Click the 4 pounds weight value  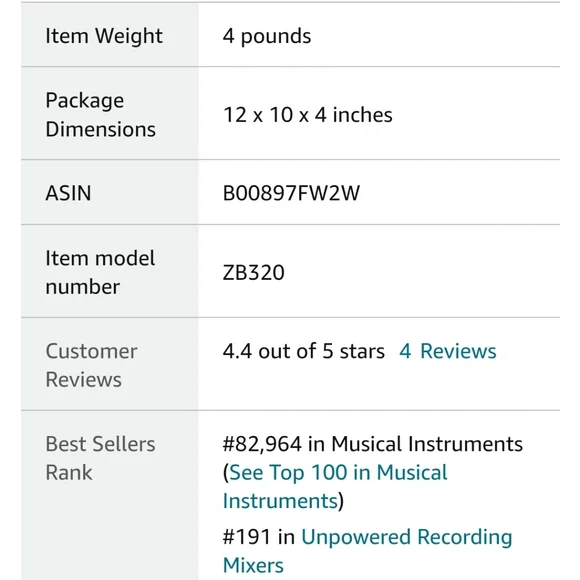(x=267, y=36)
